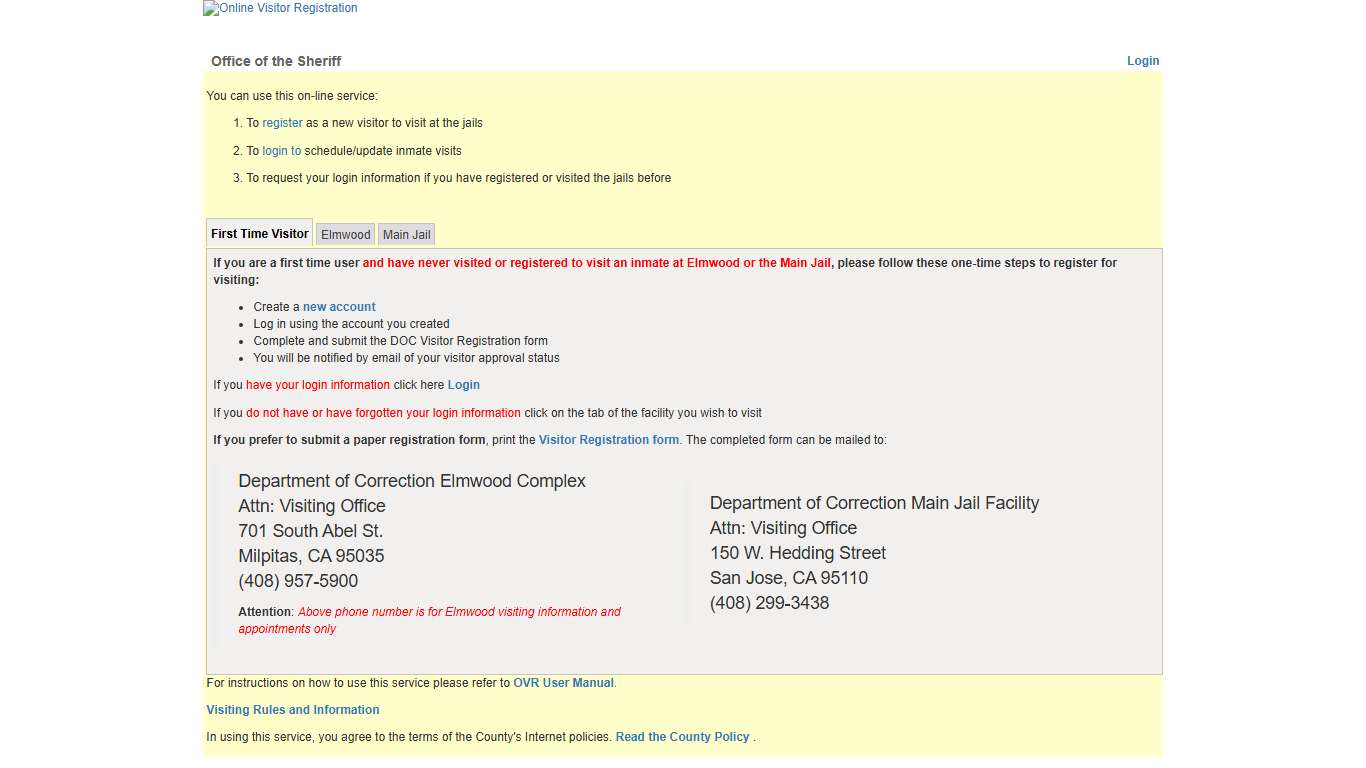View Visiting Rules and Information

pos(293,710)
